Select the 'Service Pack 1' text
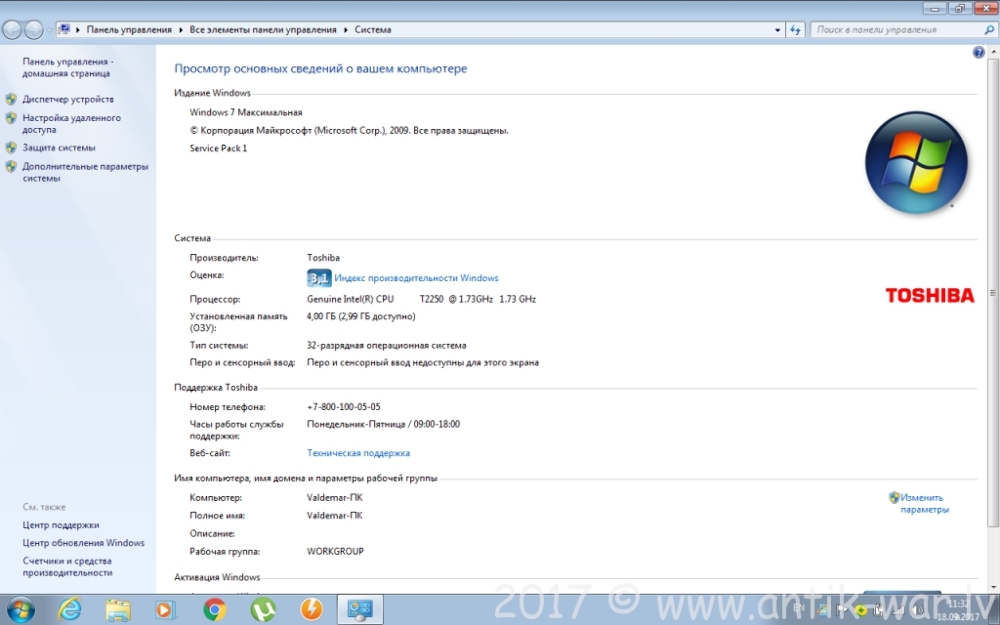The width and height of the screenshot is (1000, 625). click(218, 148)
